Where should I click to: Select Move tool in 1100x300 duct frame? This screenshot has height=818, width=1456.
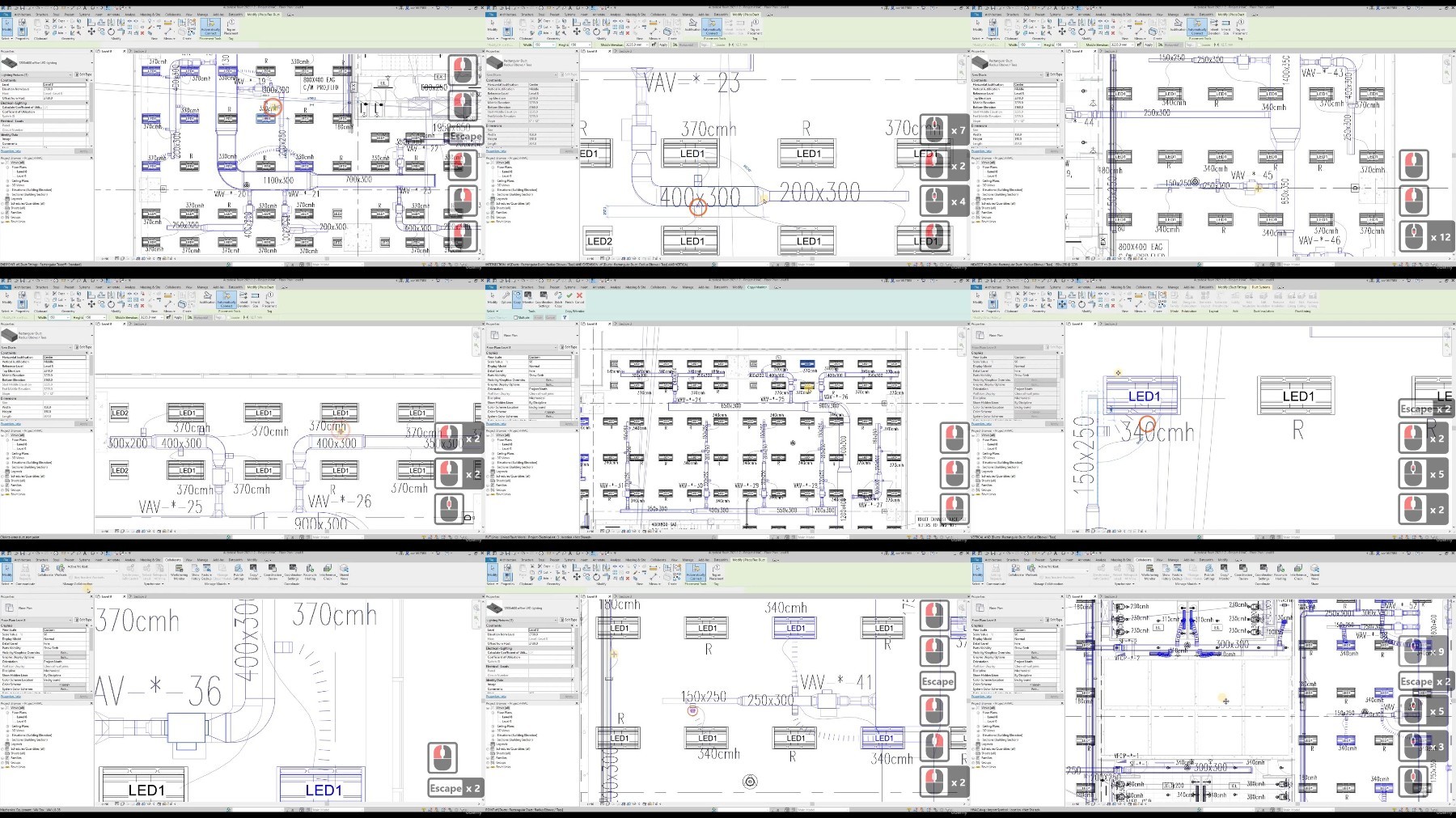(91, 32)
